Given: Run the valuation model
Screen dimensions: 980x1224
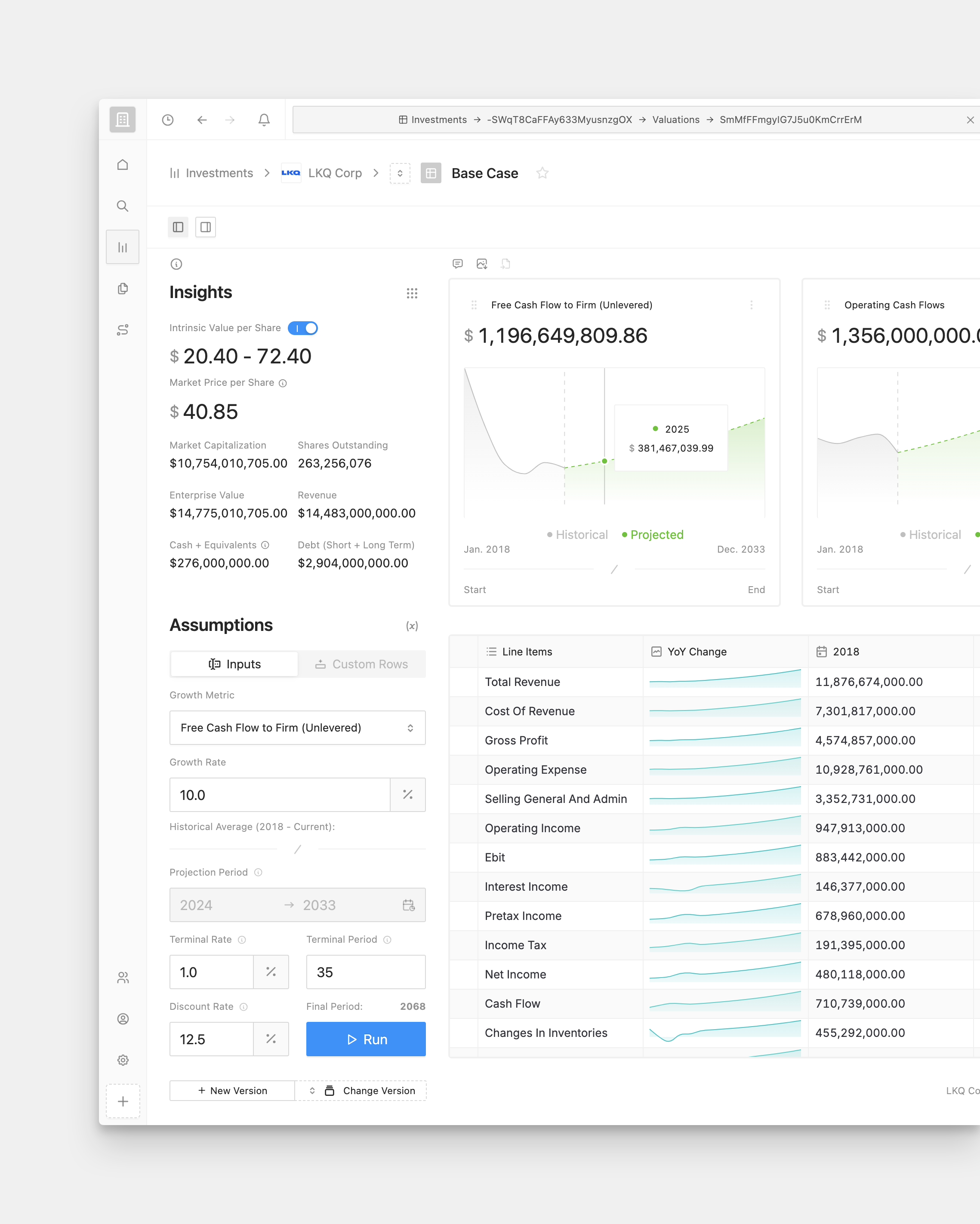Looking at the screenshot, I should tap(366, 1039).
